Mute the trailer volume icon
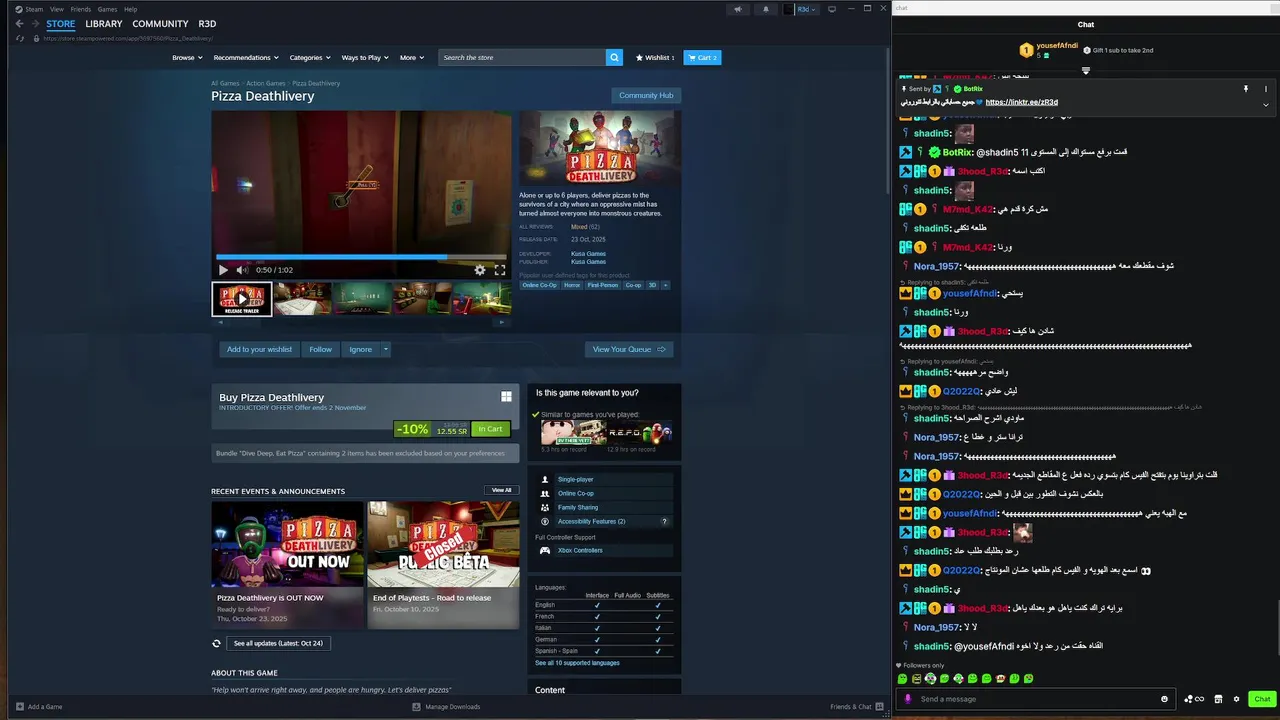This screenshot has width=1280, height=720. pyautogui.click(x=241, y=270)
